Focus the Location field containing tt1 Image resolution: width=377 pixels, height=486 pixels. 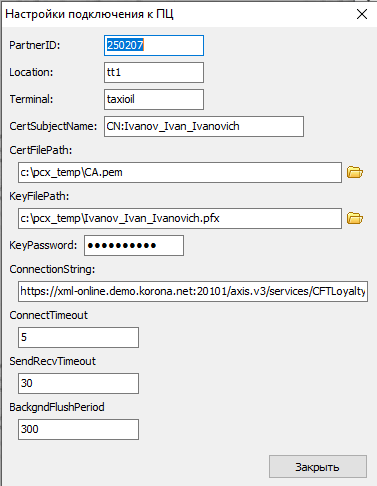[x=154, y=72]
